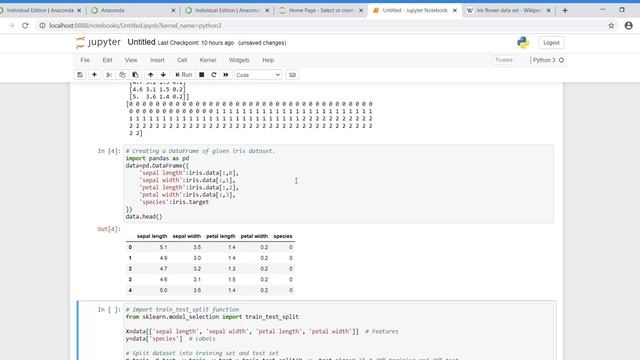
Task: Reload the page
Action: tap(25, 25)
